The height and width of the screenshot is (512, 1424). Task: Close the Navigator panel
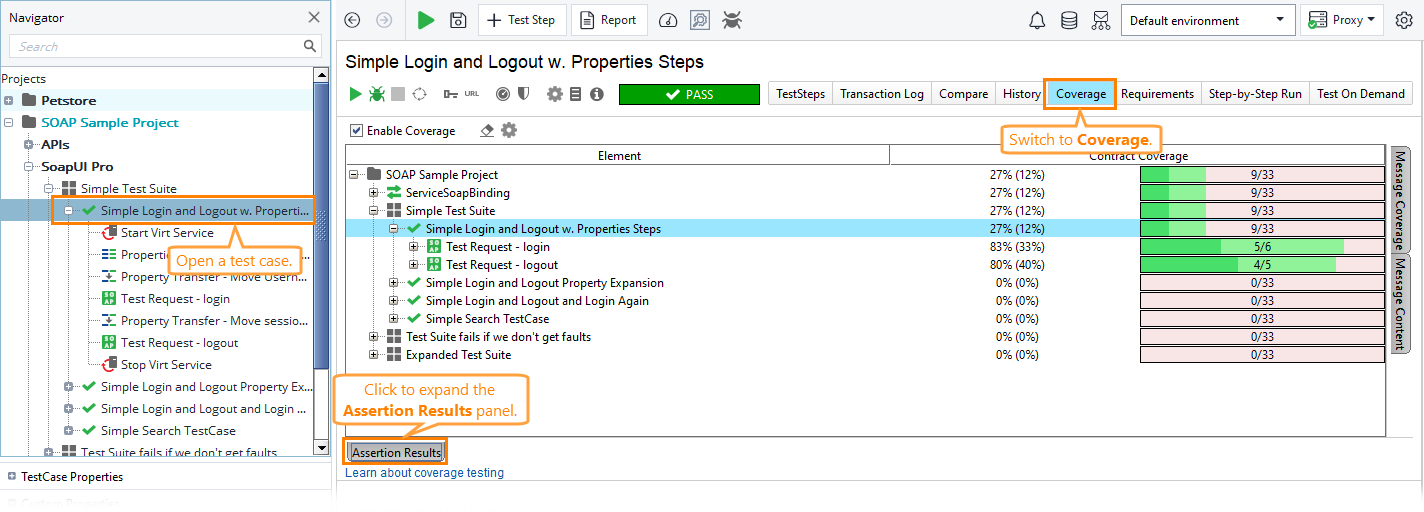pyautogui.click(x=314, y=17)
